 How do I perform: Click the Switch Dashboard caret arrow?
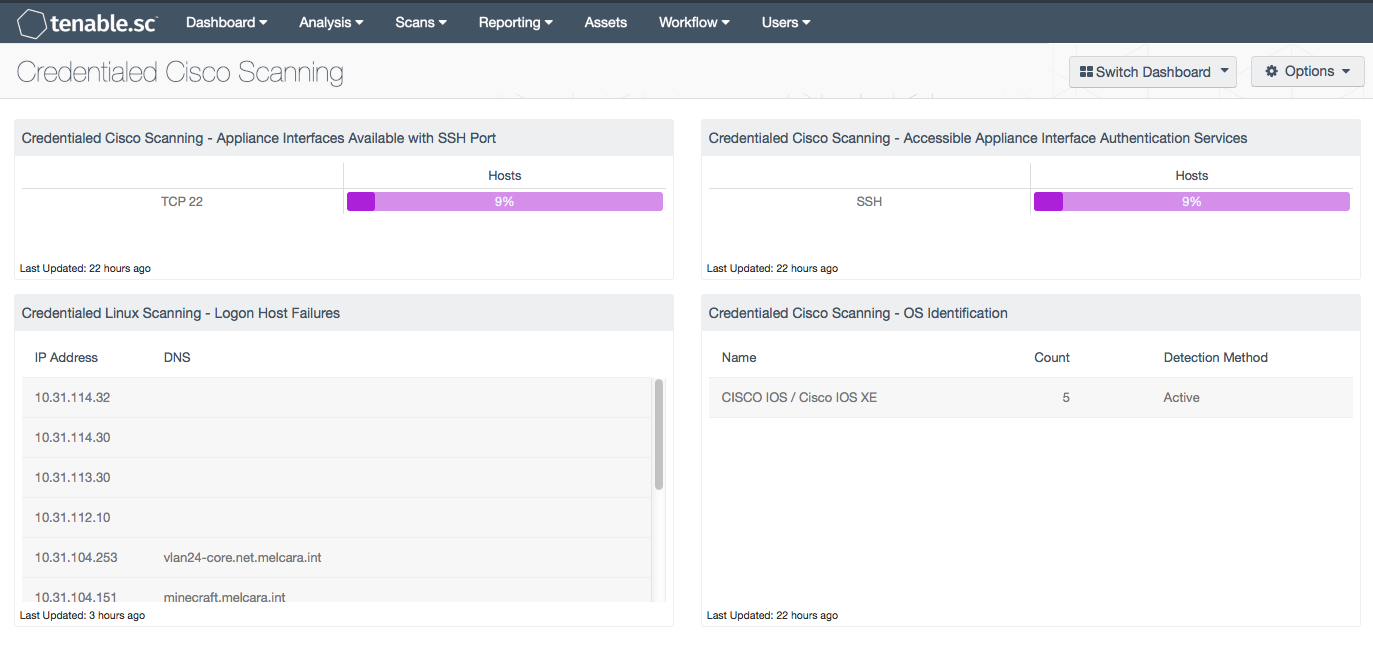[x=1224, y=72]
